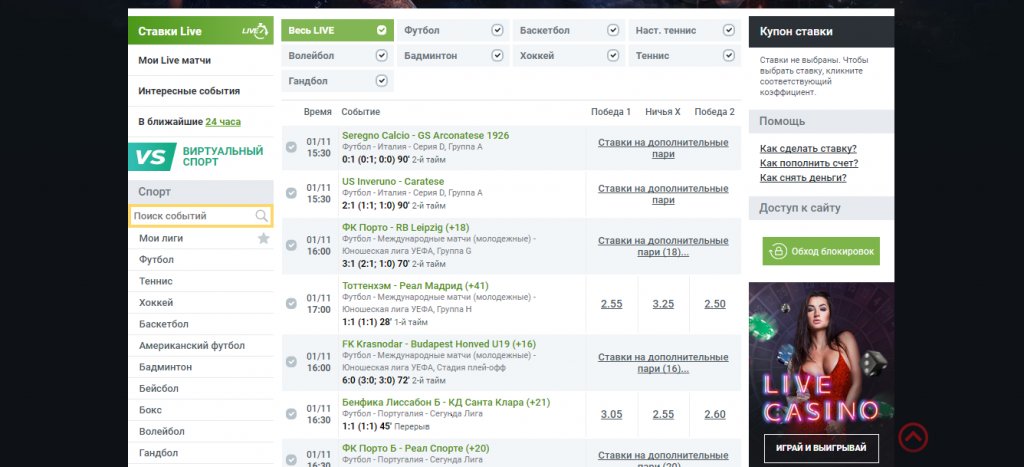Open Бенфика Лиссабон Б - КД Санта Клара match
The height and width of the screenshot is (467, 1024).
click(445, 403)
